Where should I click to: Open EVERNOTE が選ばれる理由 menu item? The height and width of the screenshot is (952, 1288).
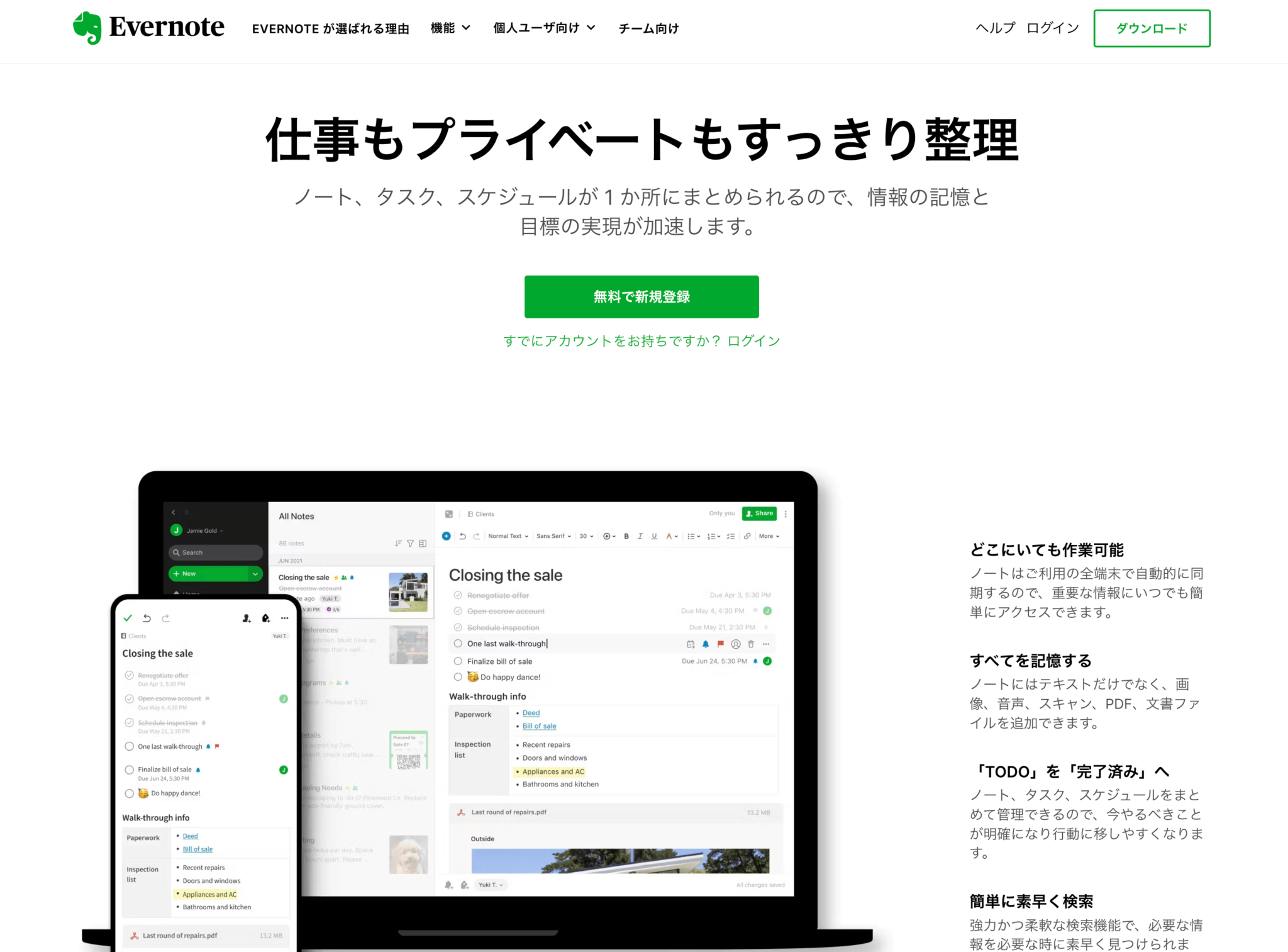tap(330, 28)
